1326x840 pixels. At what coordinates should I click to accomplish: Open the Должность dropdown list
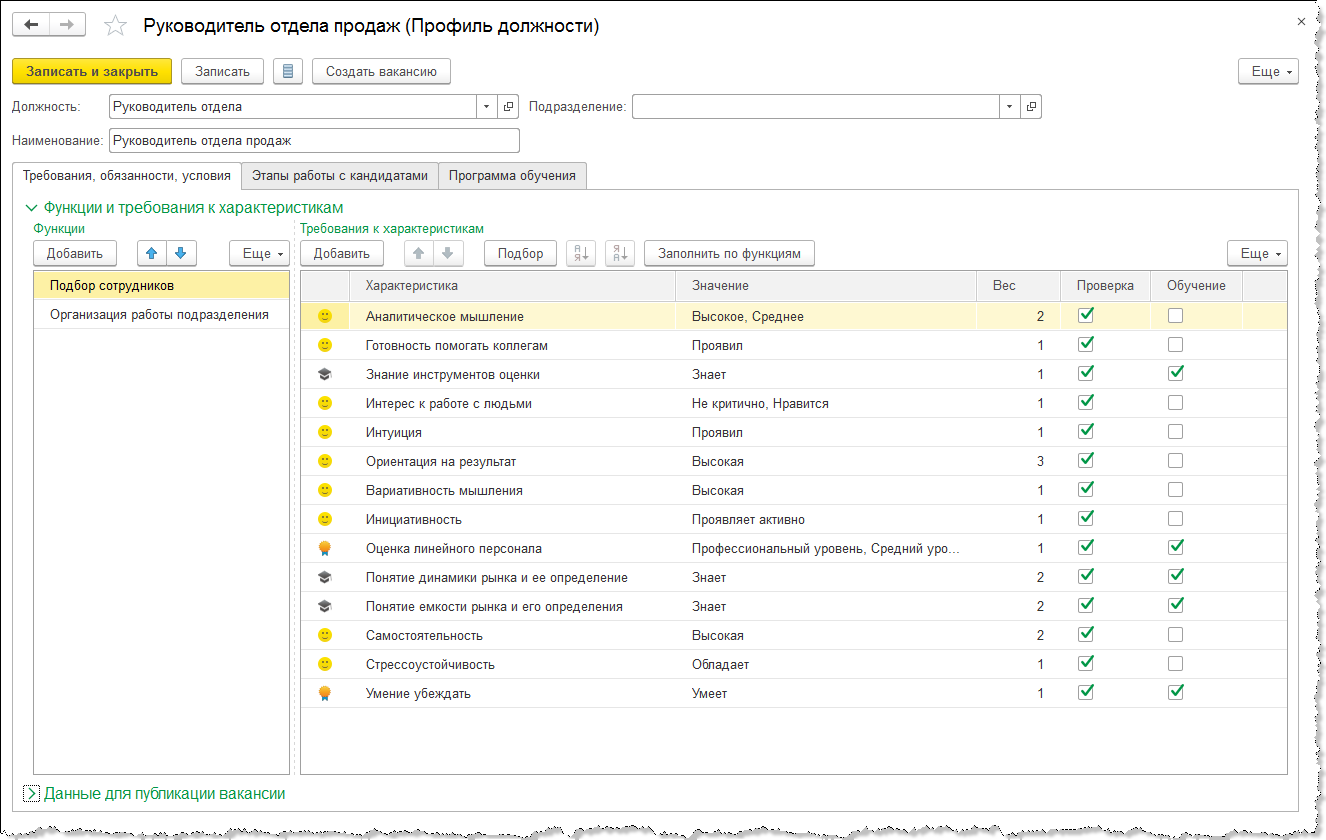click(x=486, y=106)
